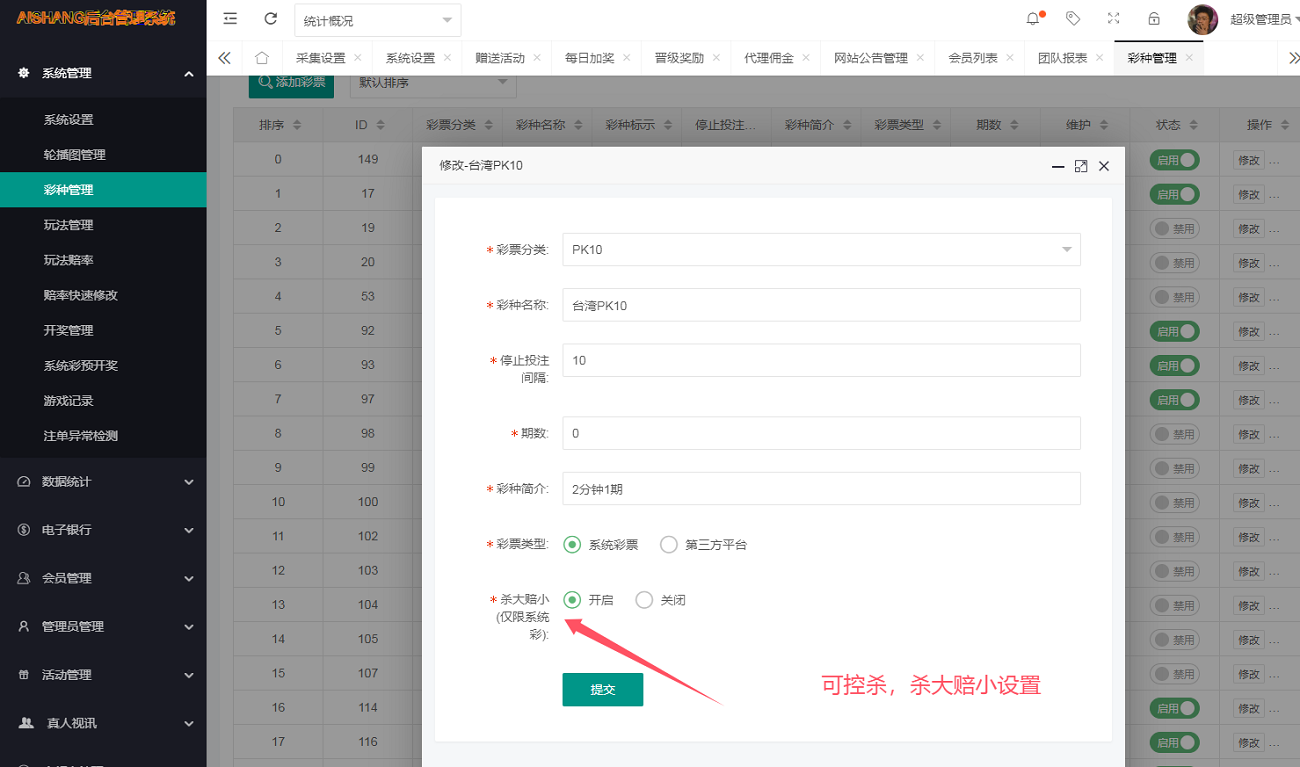
Task: Click the 提交 submit button
Action: point(602,690)
